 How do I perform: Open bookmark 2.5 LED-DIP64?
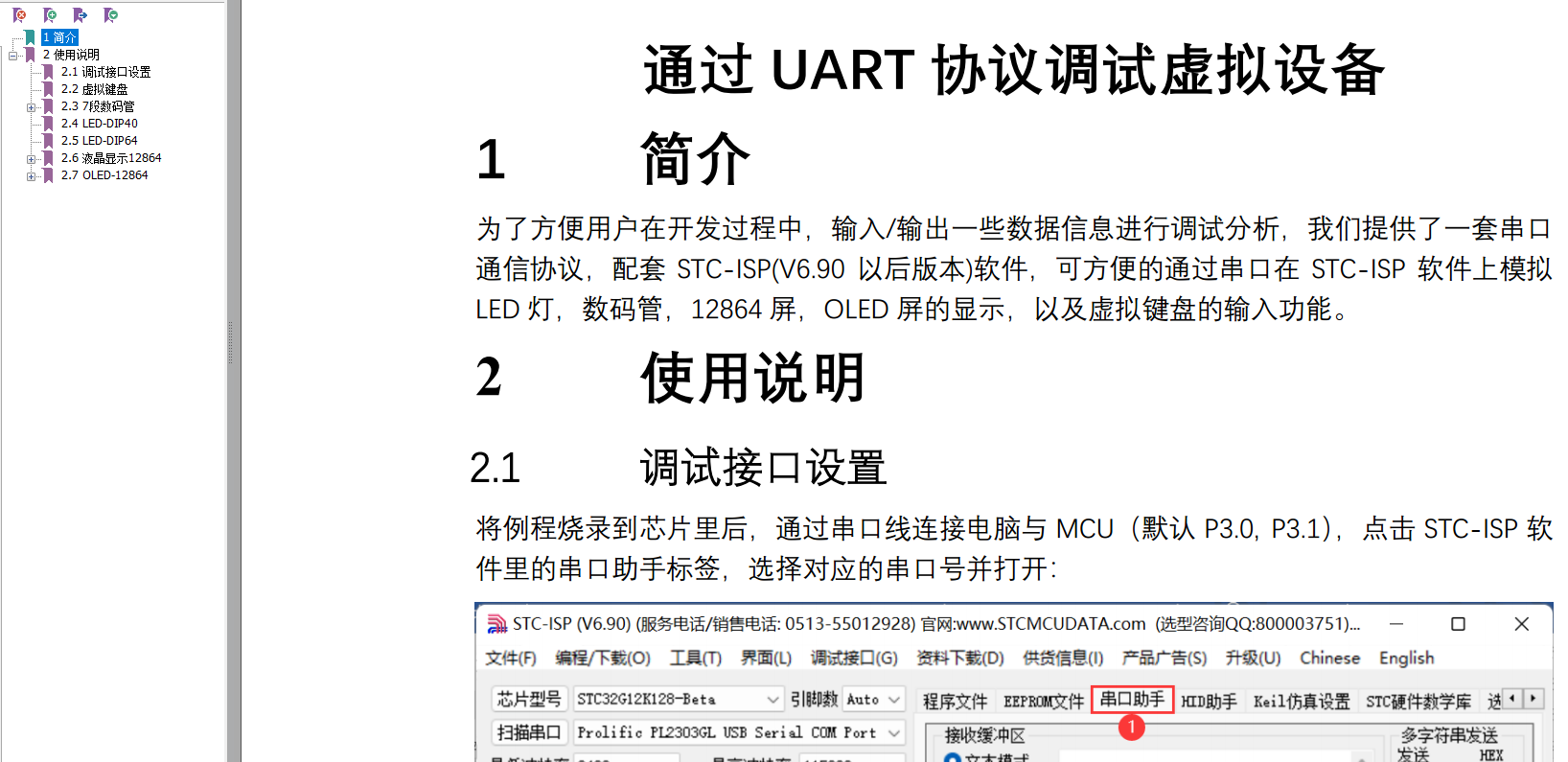click(100, 141)
